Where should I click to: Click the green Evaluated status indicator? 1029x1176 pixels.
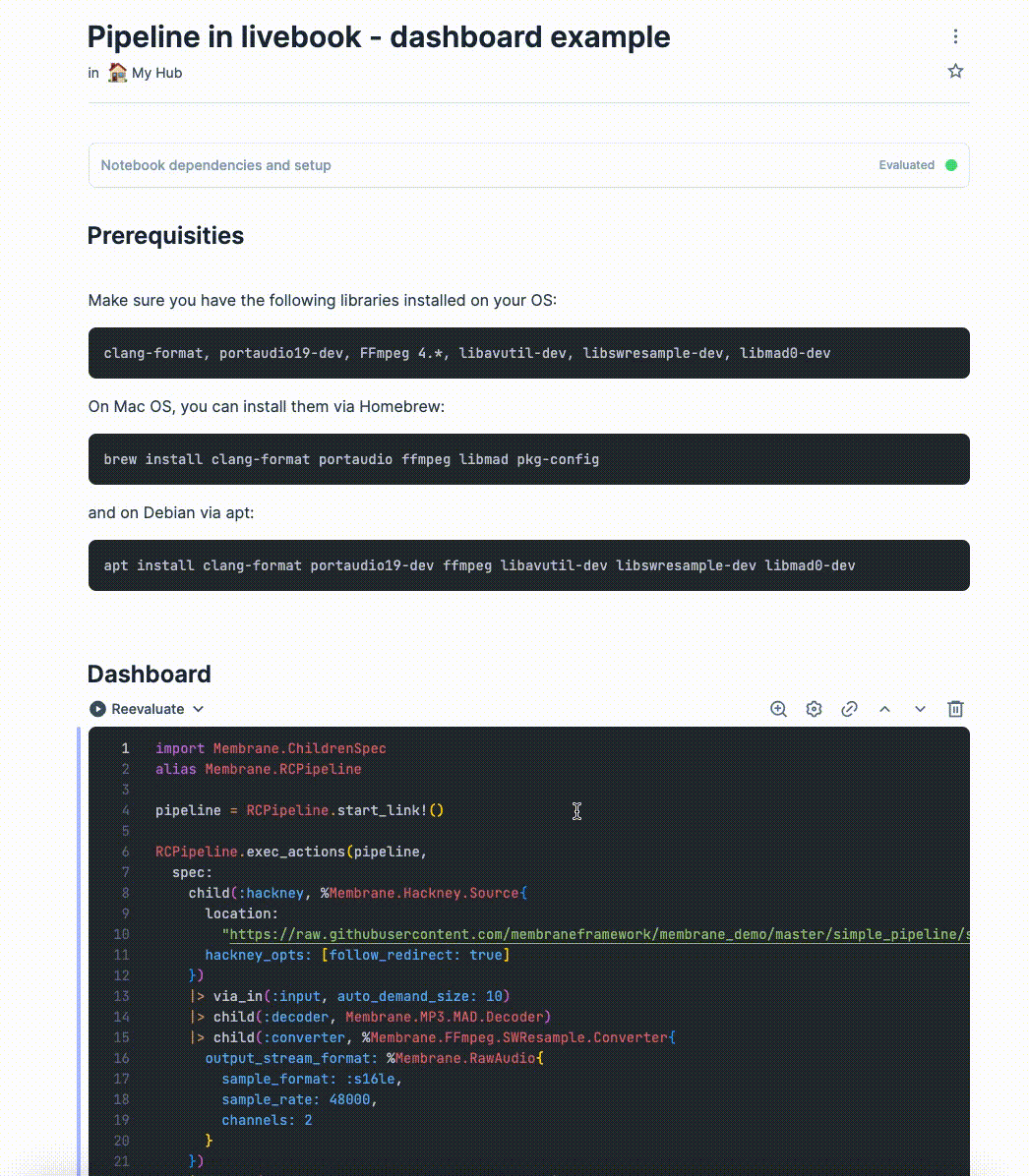(x=951, y=165)
